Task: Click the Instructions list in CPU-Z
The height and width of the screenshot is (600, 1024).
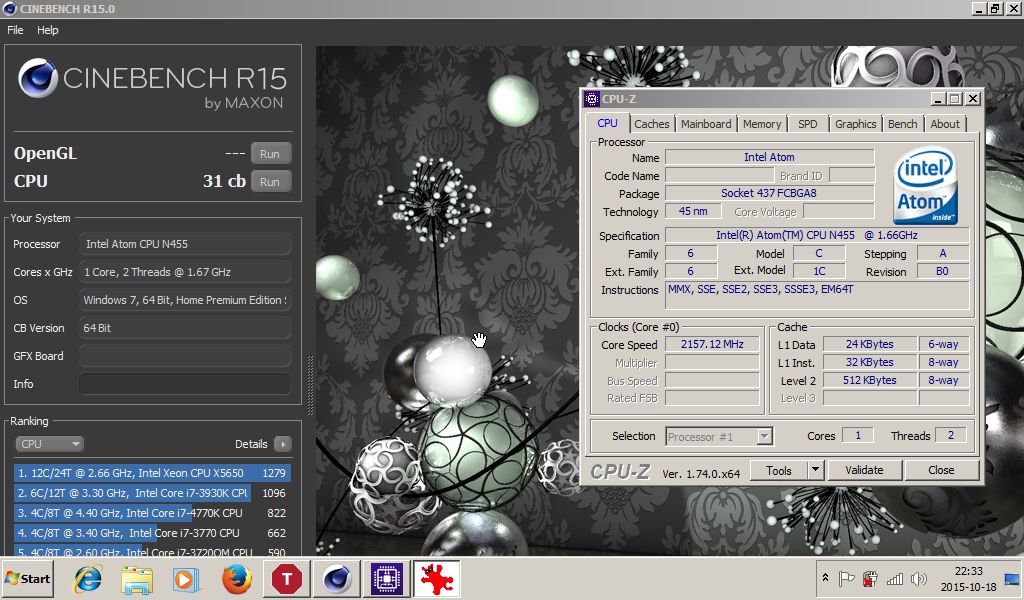Action: (817, 296)
